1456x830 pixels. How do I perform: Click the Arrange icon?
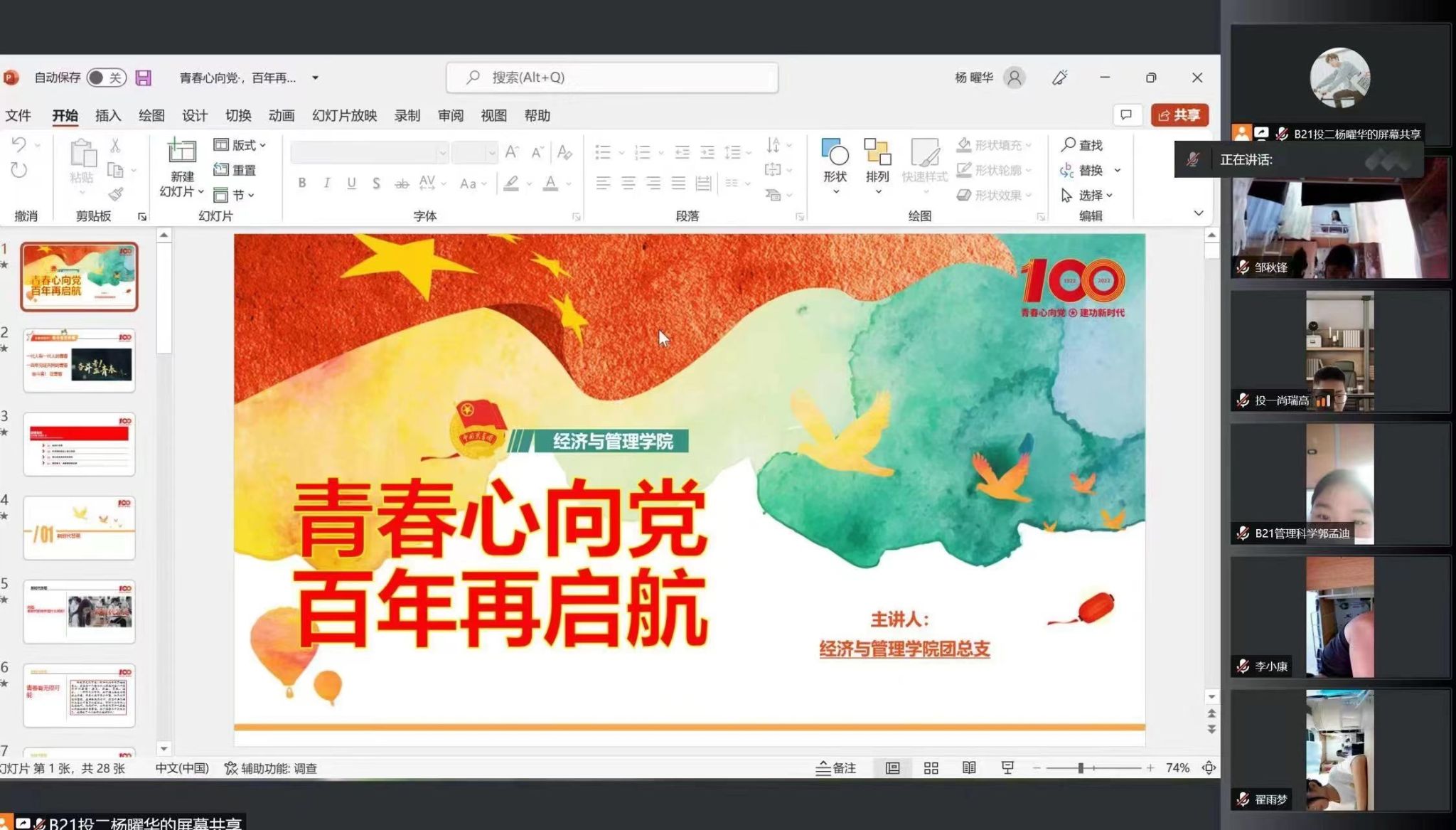pyautogui.click(x=877, y=152)
